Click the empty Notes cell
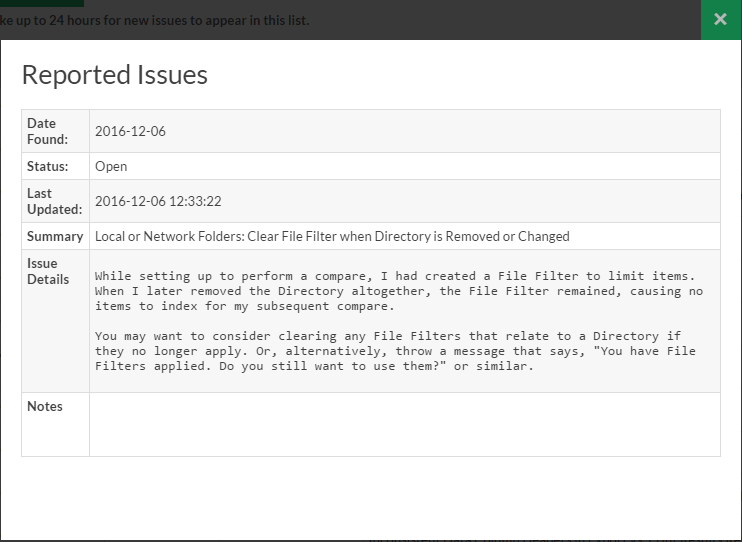The width and height of the screenshot is (742, 542). pyautogui.click(x=405, y=425)
